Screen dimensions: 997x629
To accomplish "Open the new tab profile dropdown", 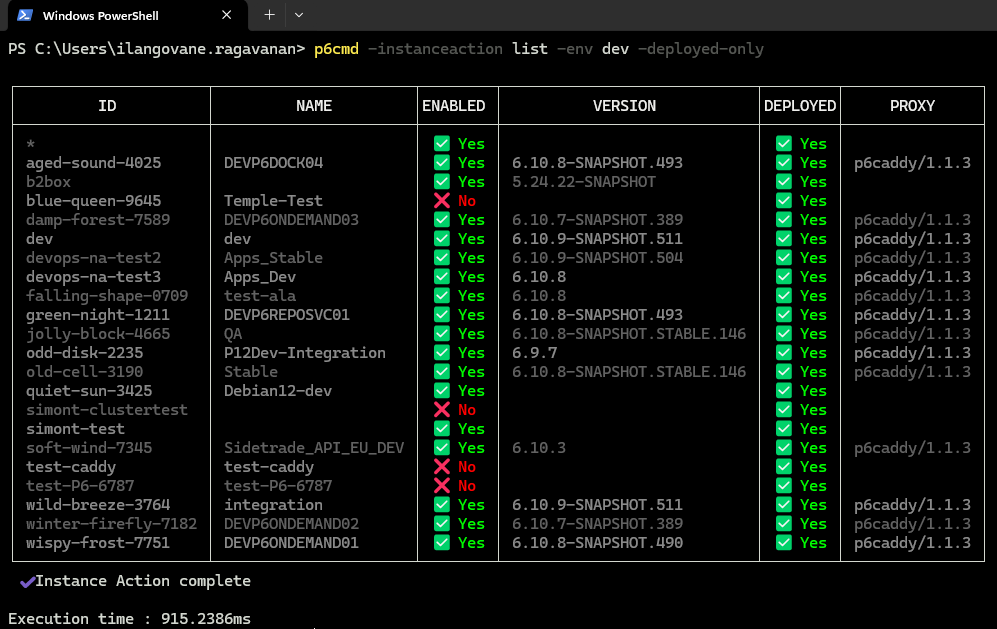I will (299, 15).
